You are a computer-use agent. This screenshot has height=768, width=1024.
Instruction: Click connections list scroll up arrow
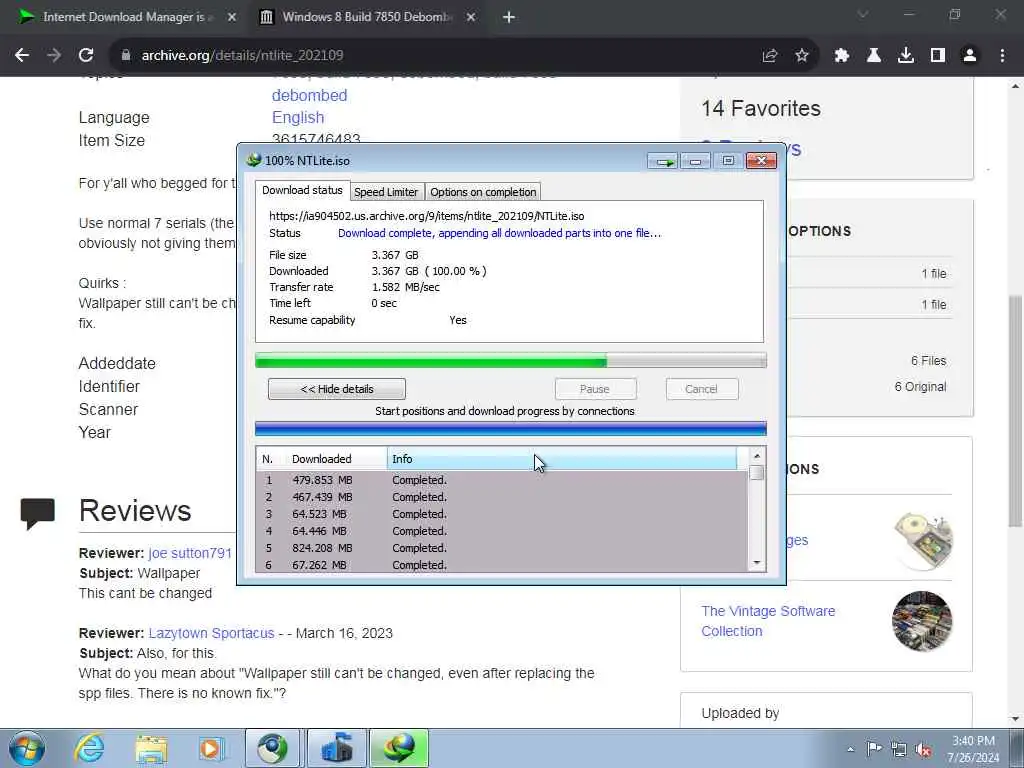(x=757, y=456)
